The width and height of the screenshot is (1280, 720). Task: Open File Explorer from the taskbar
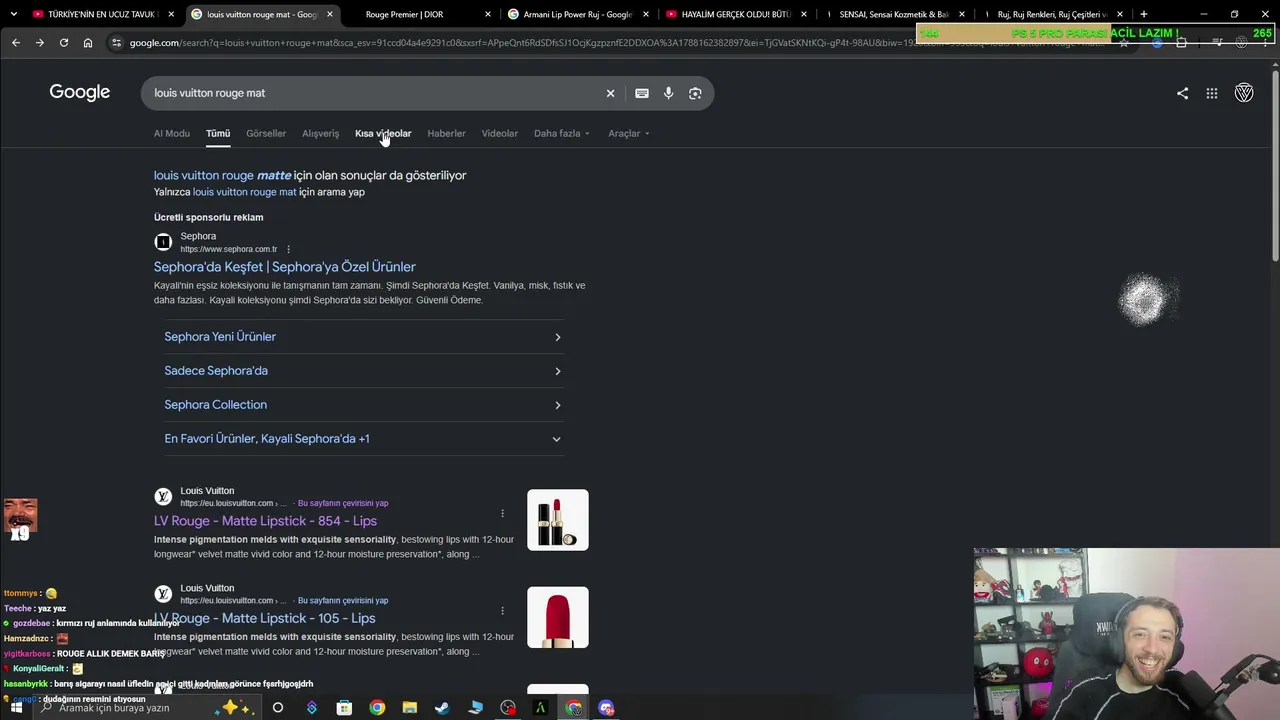pos(410,708)
